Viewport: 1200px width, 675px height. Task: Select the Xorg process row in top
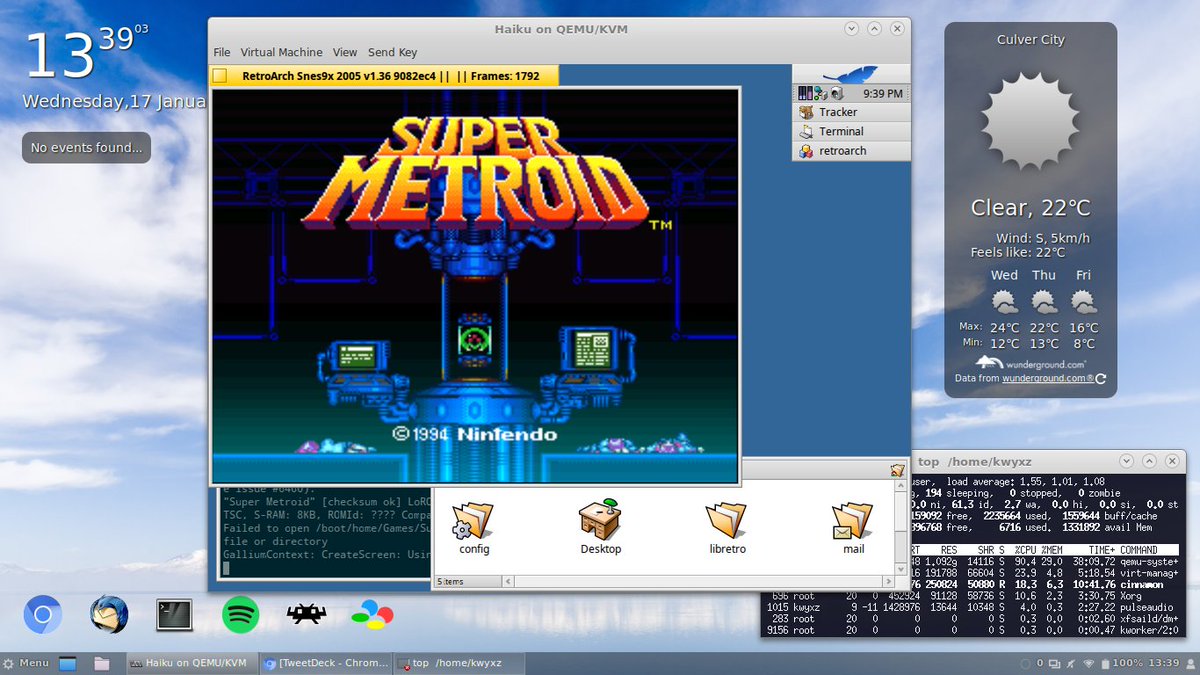pyautogui.click(x=971, y=596)
